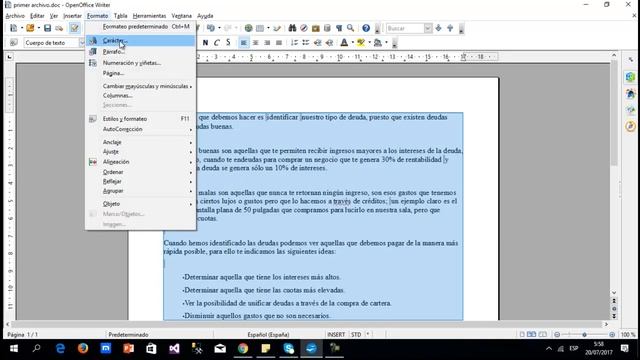This screenshot has width=640, height=360.
Task: Apply highlighting color marker
Action: pos(360,42)
